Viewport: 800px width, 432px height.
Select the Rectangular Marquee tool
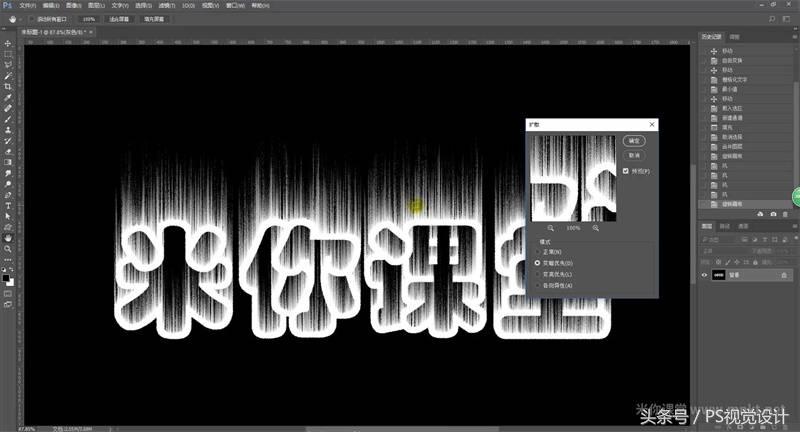pyautogui.click(x=8, y=54)
